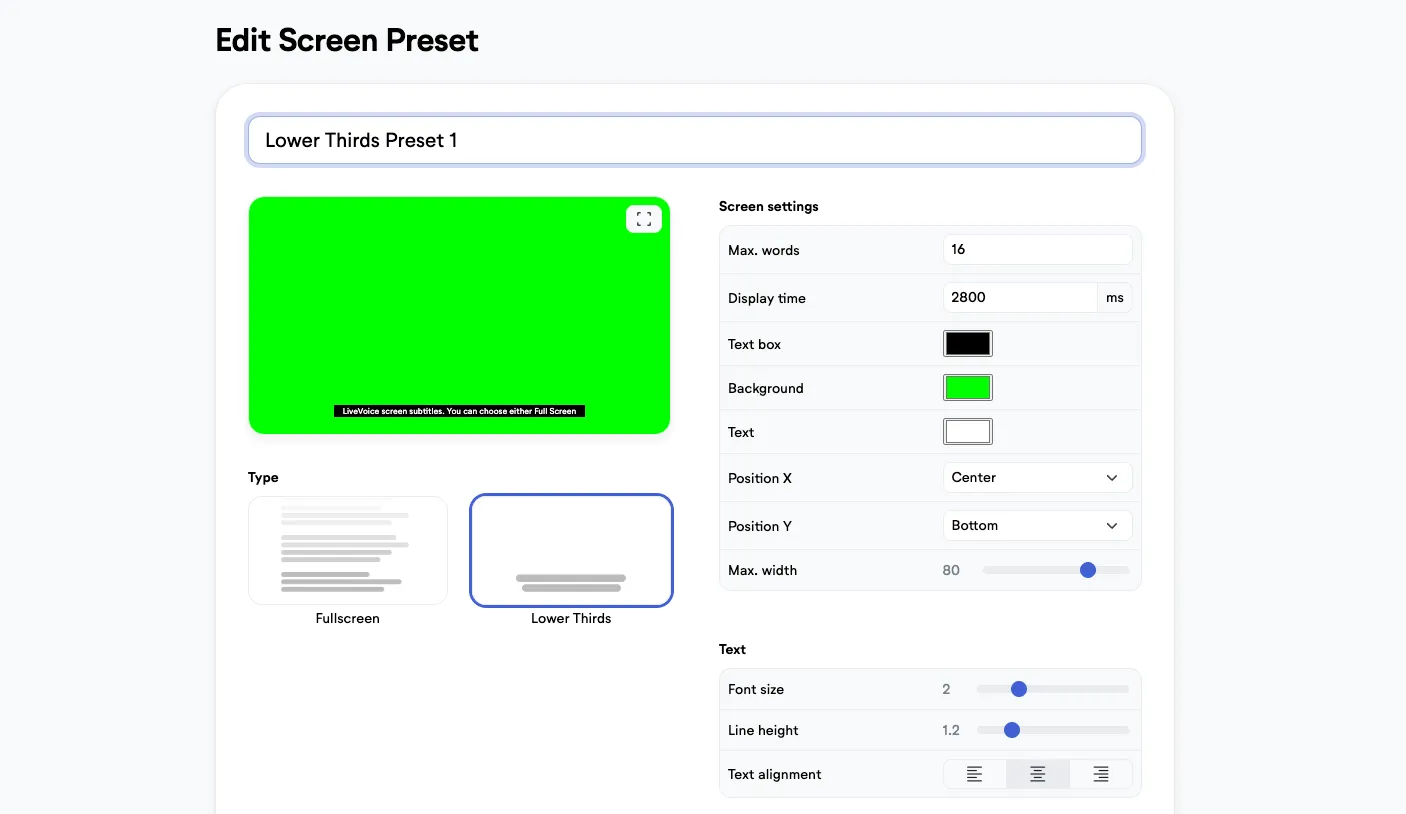Click the 'Fullscreen' caption text

(348, 618)
